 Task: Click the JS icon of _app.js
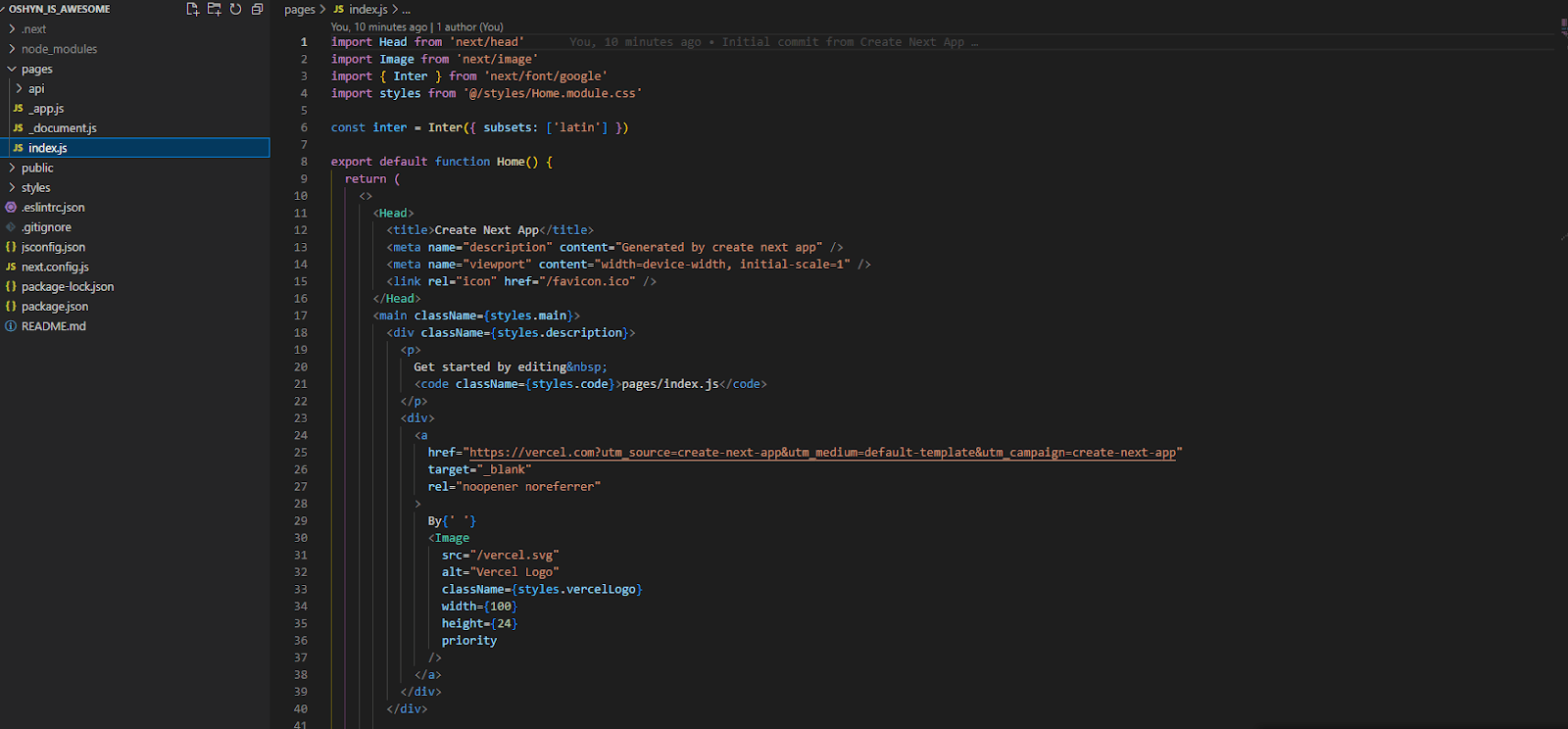coord(18,109)
